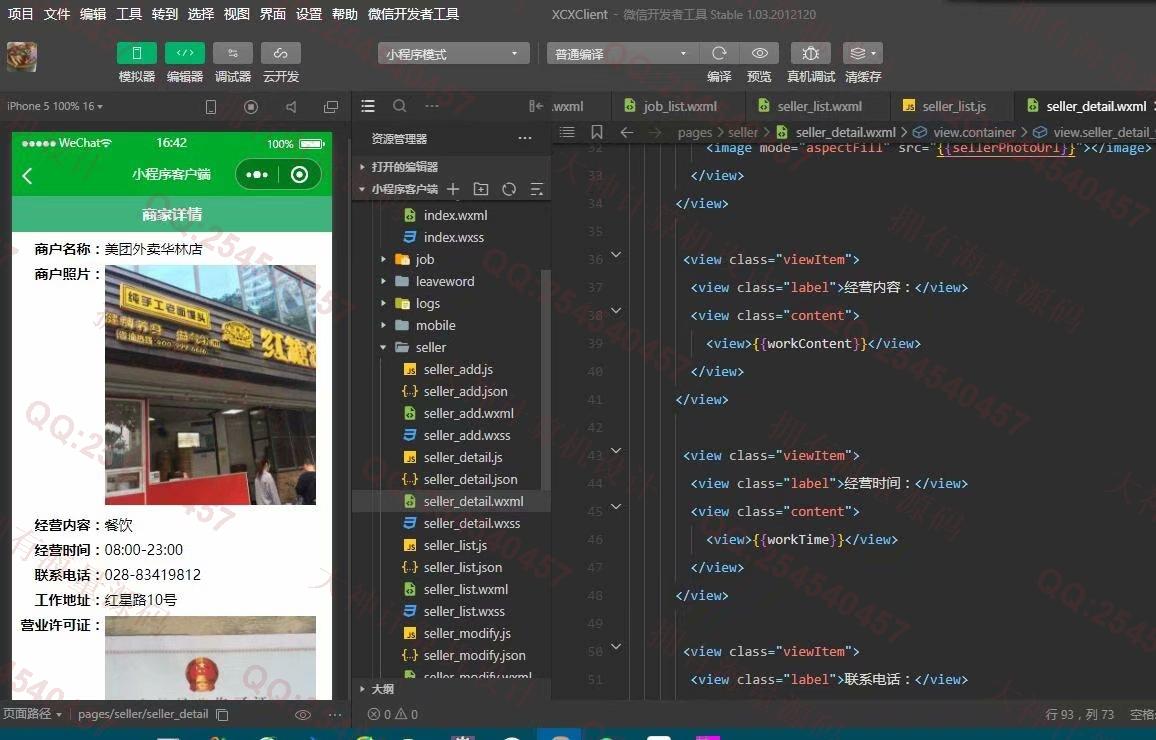Click the collapse all folders icon

pos(537,189)
